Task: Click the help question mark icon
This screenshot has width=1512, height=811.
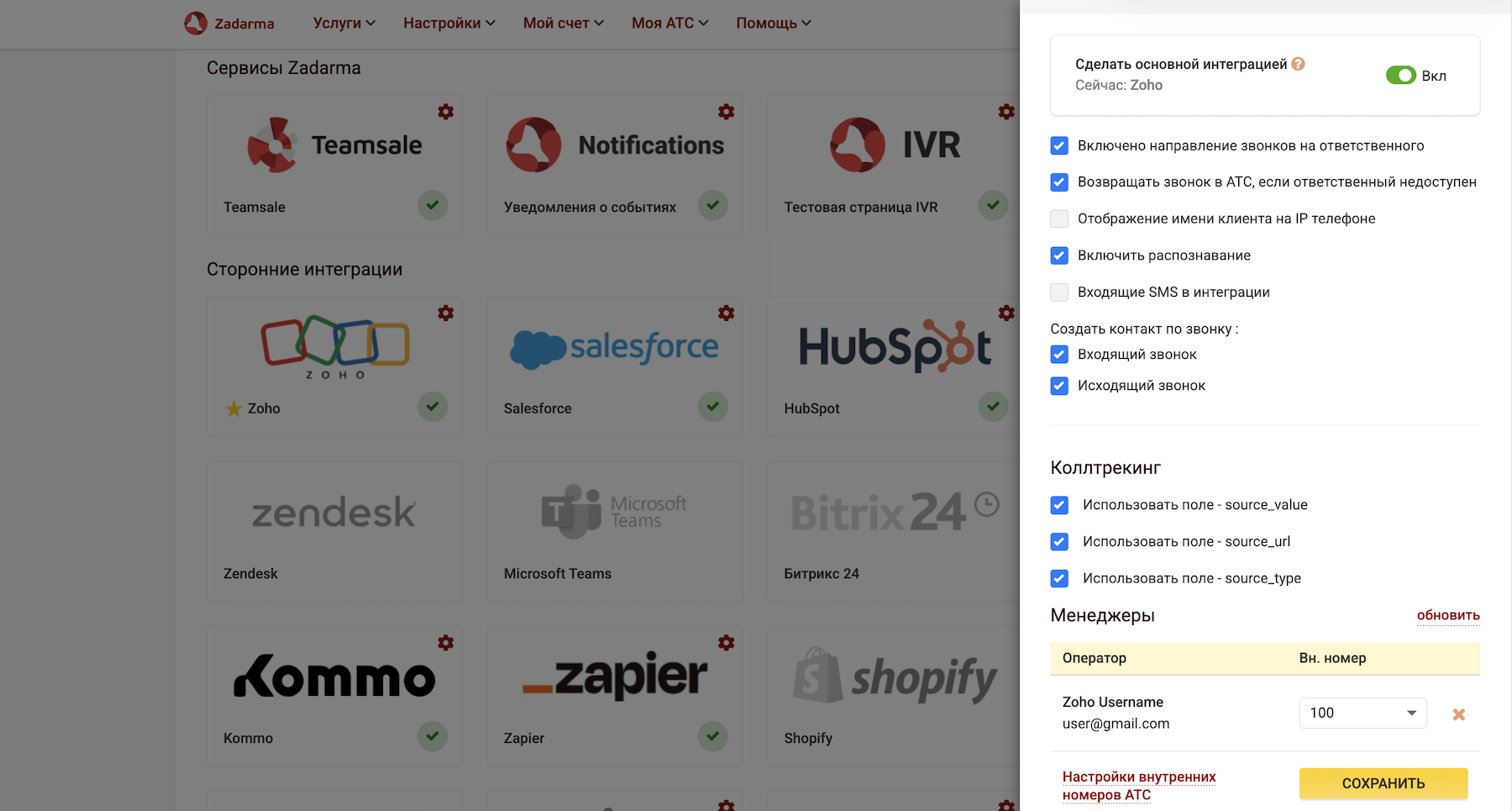Action: 1298,64
